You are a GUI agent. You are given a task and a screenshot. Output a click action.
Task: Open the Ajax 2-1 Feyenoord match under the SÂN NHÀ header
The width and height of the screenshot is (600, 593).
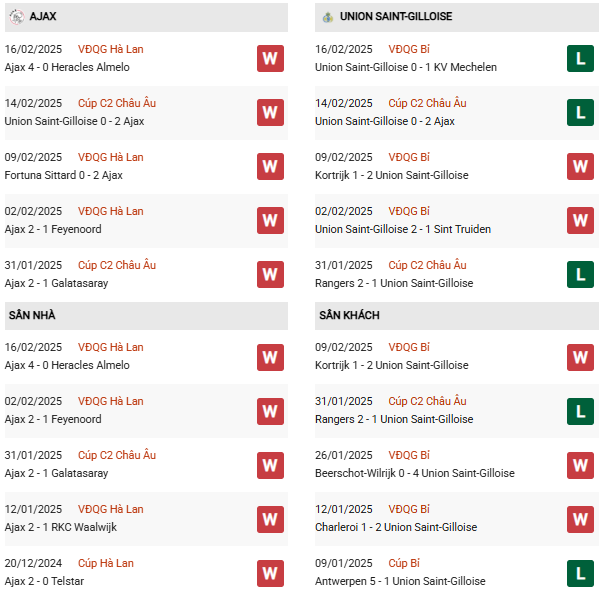tap(53, 419)
